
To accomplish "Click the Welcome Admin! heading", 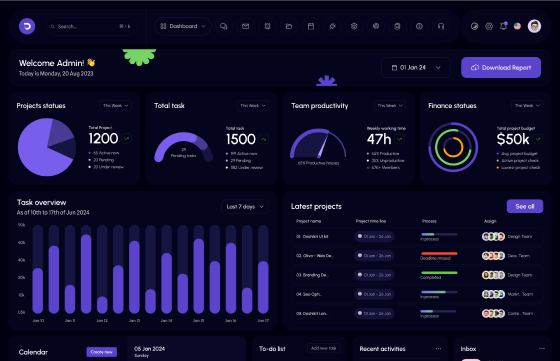I will coord(57,63).
